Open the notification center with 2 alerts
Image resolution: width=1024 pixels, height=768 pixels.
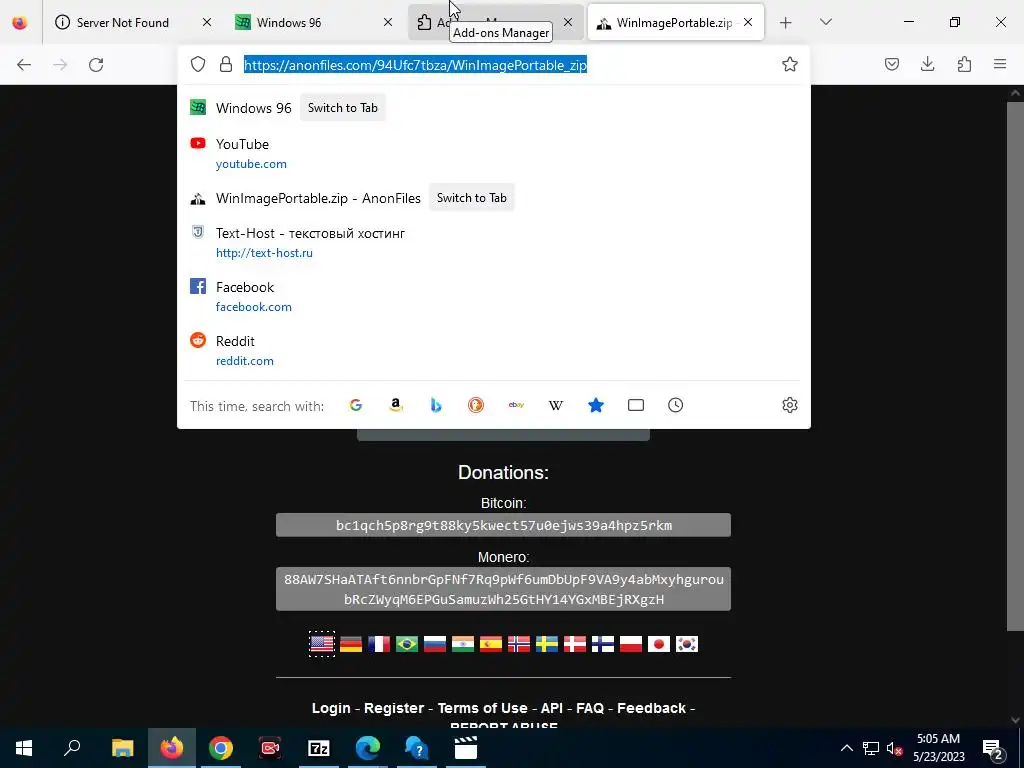(x=993, y=748)
